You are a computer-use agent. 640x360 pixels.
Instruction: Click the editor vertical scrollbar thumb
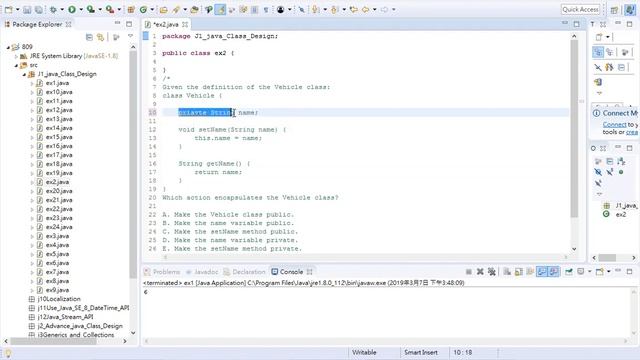[574, 129]
